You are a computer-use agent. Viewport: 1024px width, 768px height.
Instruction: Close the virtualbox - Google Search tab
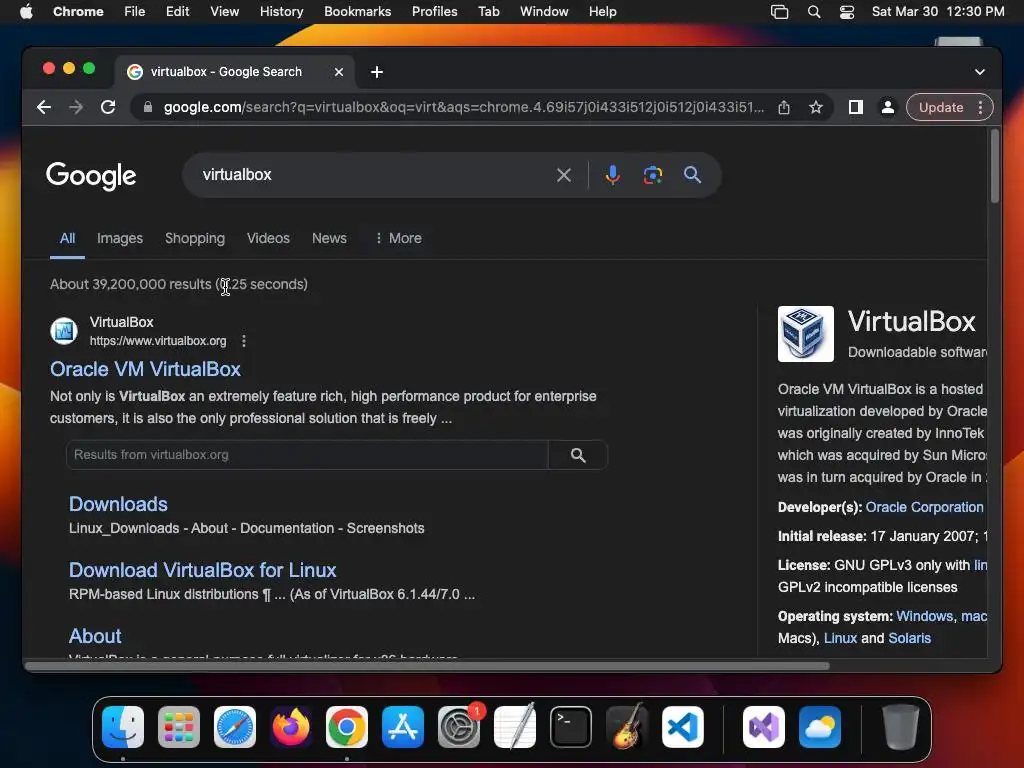coord(339,72)
